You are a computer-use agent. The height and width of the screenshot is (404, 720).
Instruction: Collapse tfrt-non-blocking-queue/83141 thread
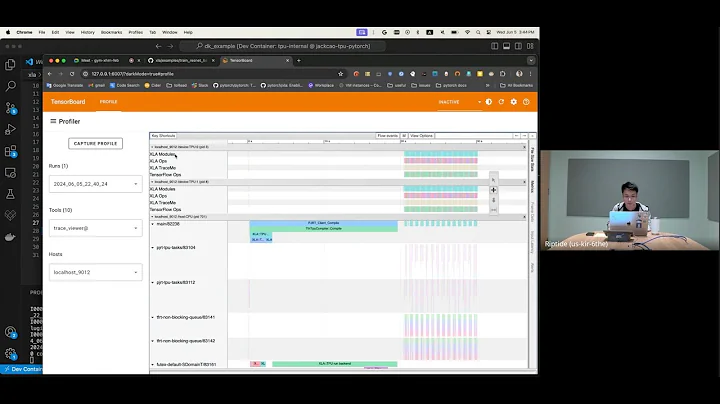coord(153,317)
